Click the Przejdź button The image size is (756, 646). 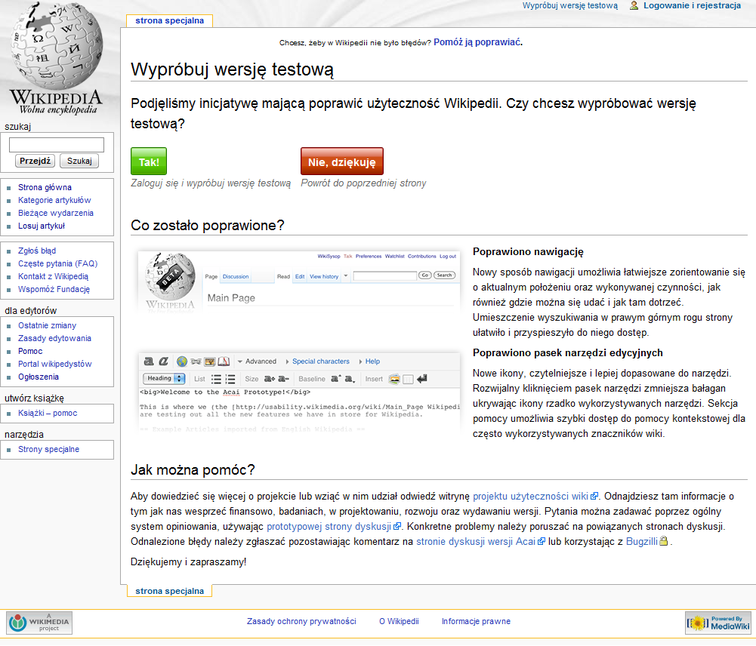coord(35,161)
